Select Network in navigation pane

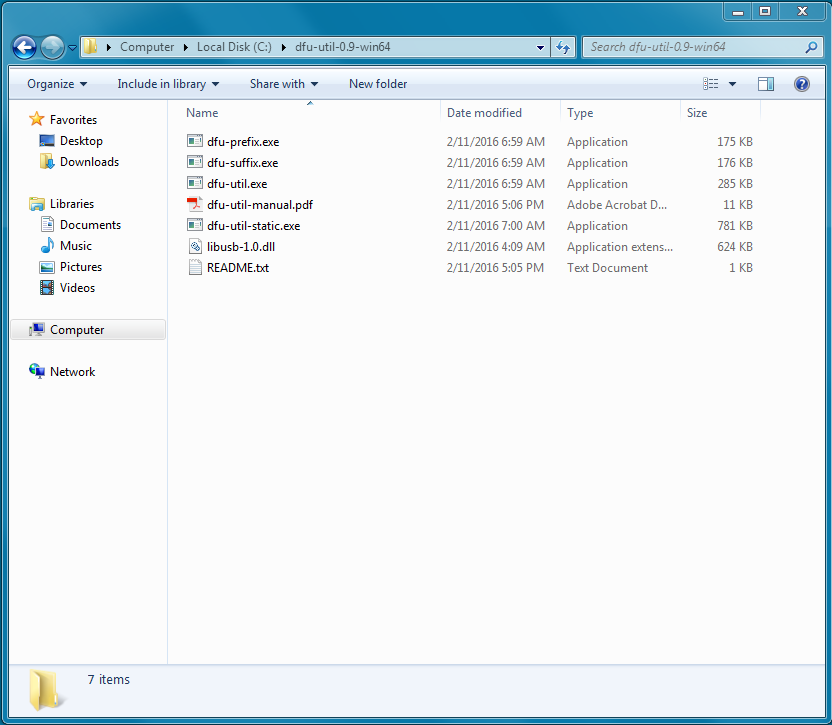tap(72, 372)
